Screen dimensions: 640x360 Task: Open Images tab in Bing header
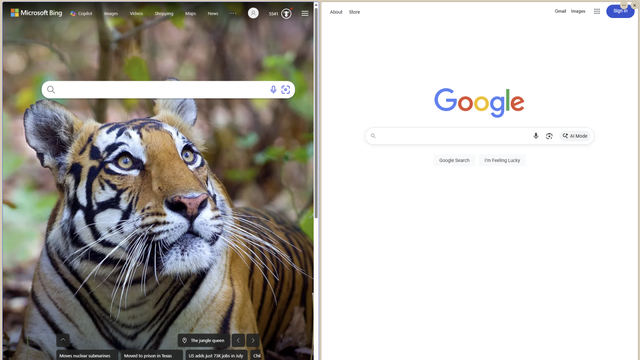click(x=111, y=13)
